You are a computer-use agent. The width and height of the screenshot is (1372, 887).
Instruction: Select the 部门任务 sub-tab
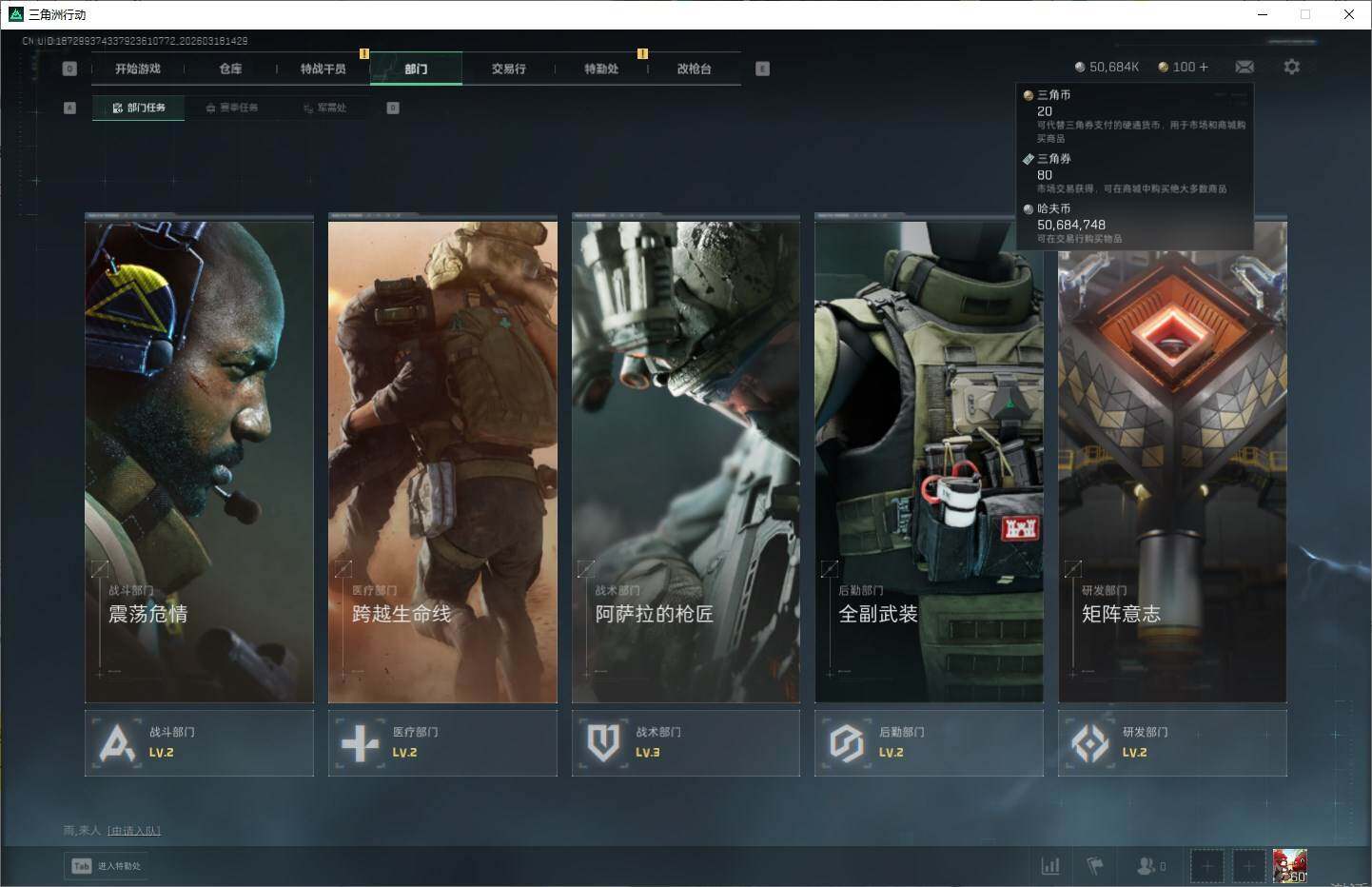[139, 108]
